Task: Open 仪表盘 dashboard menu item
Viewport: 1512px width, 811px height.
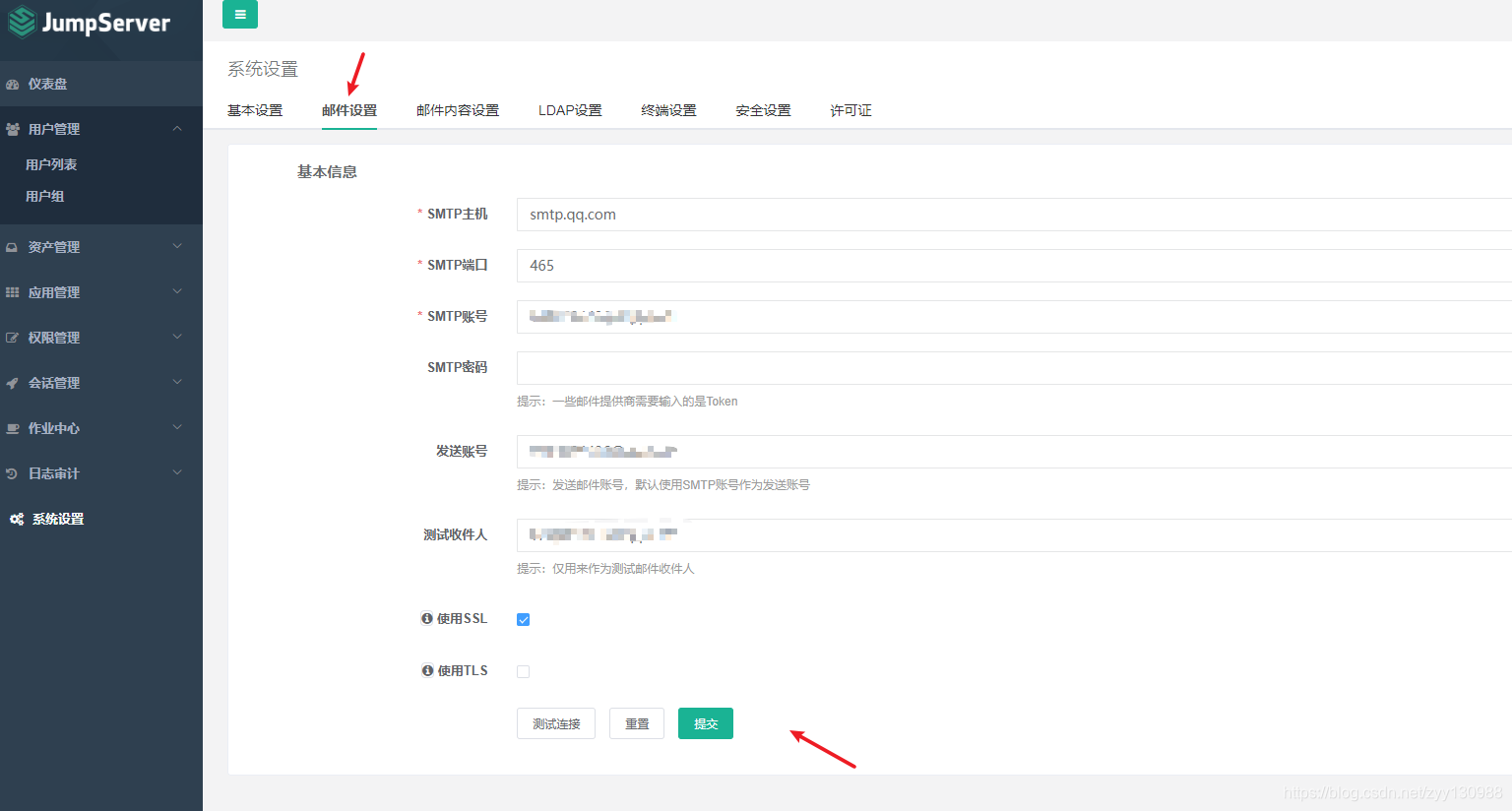Action: pyautogui.click(x=101, y=84)
